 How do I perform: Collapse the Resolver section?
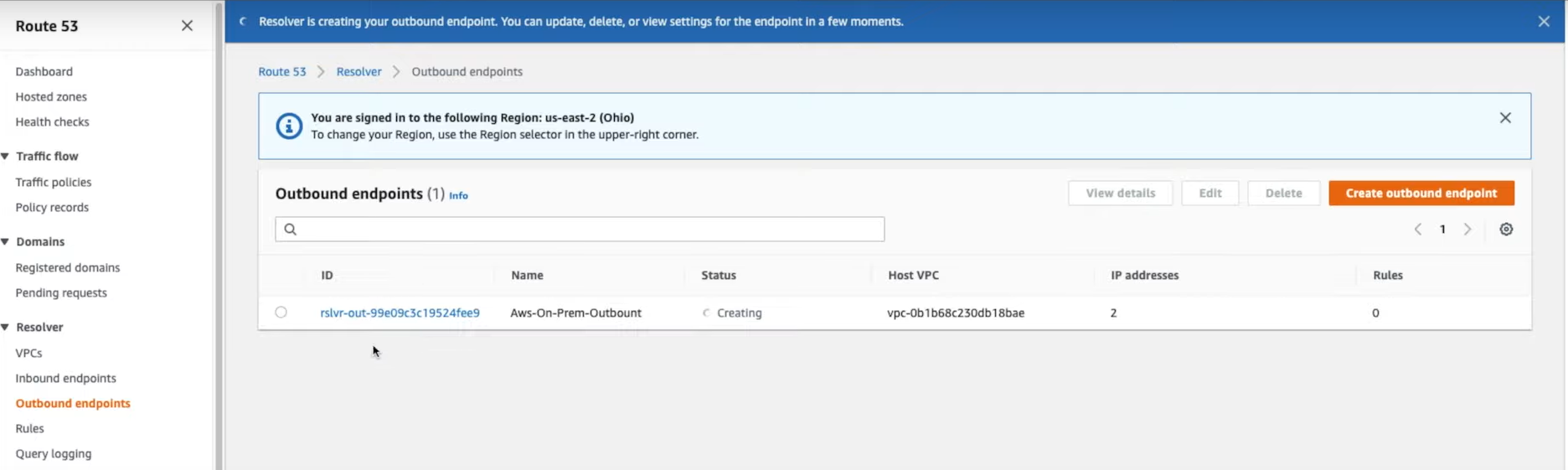tap(6, 328)
